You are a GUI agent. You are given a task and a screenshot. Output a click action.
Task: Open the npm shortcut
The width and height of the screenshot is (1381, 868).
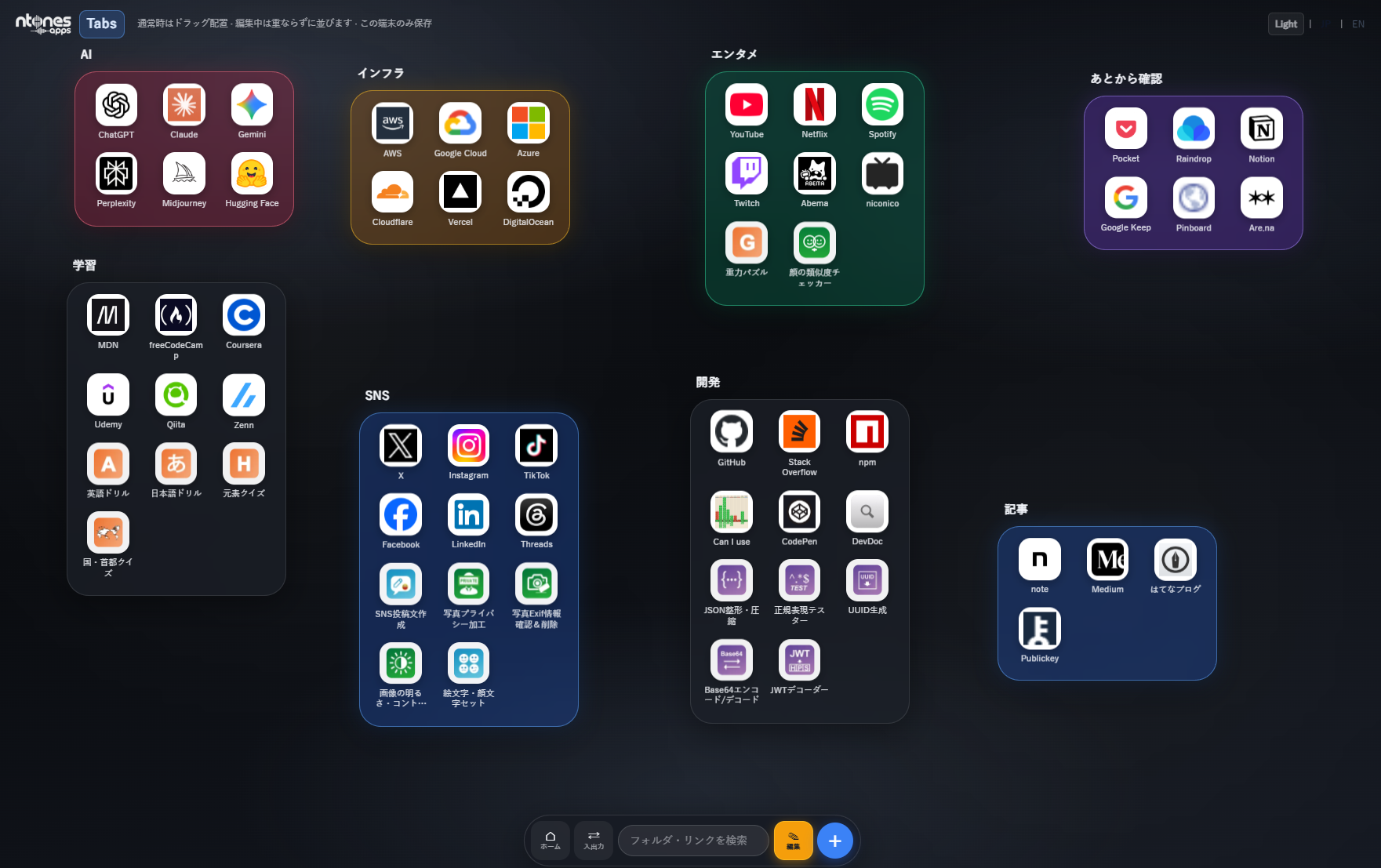coord(867,432)
